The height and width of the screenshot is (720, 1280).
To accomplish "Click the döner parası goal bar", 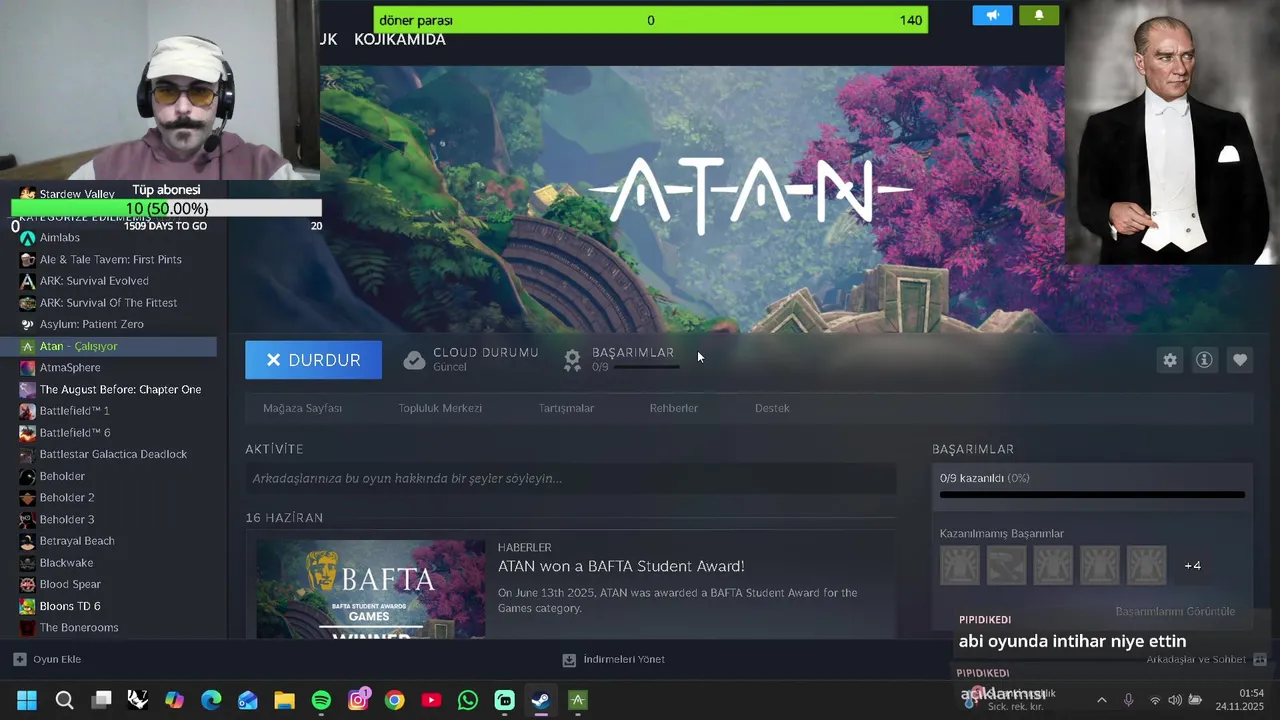I will [x=651, y=20].
